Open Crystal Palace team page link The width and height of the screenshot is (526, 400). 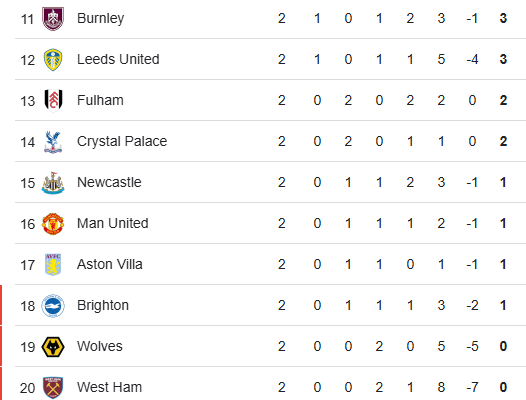coord(122,141)
